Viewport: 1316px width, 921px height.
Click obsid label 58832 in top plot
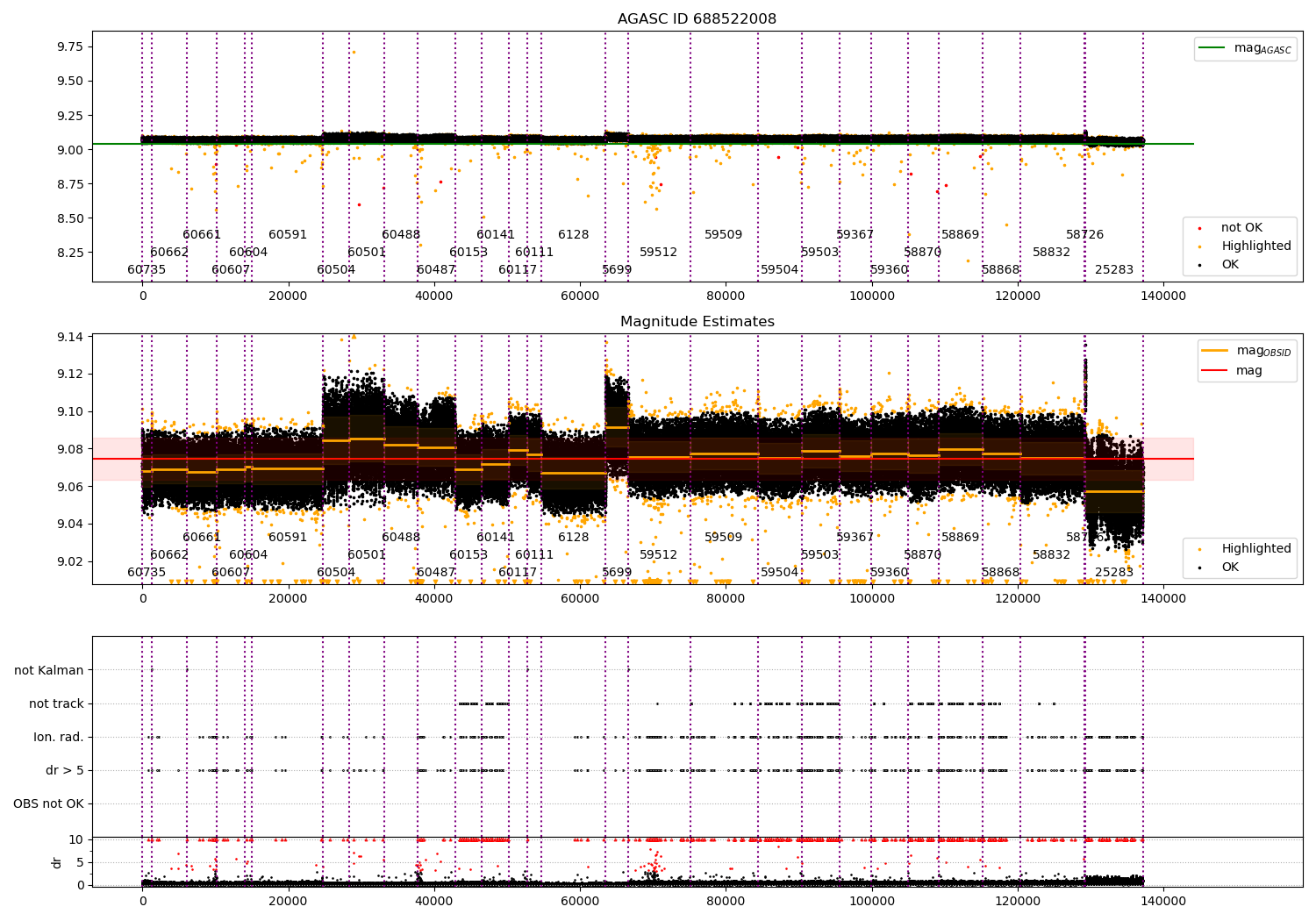click(x=1052, y=253)
